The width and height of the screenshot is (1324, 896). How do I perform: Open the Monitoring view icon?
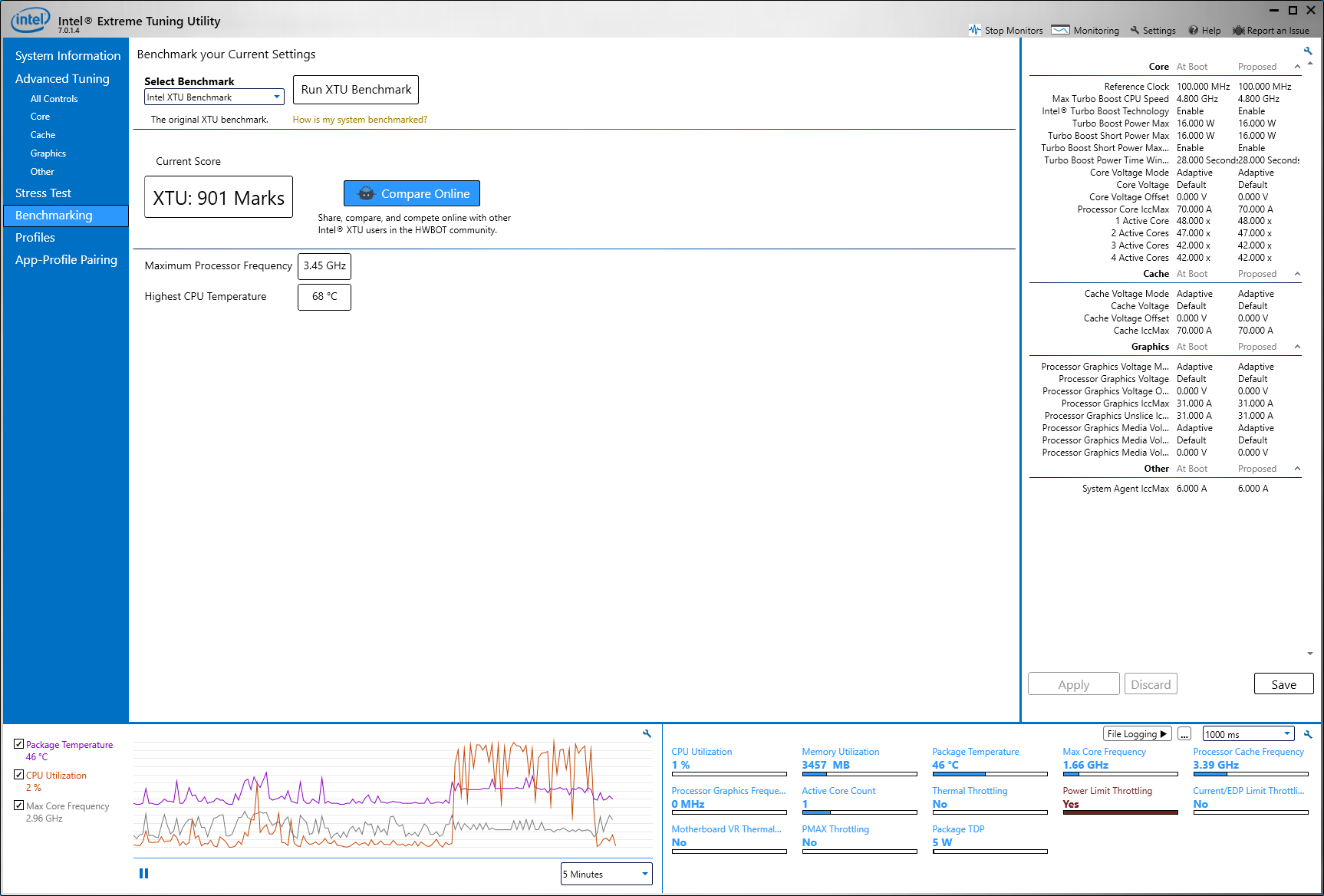1060,30
